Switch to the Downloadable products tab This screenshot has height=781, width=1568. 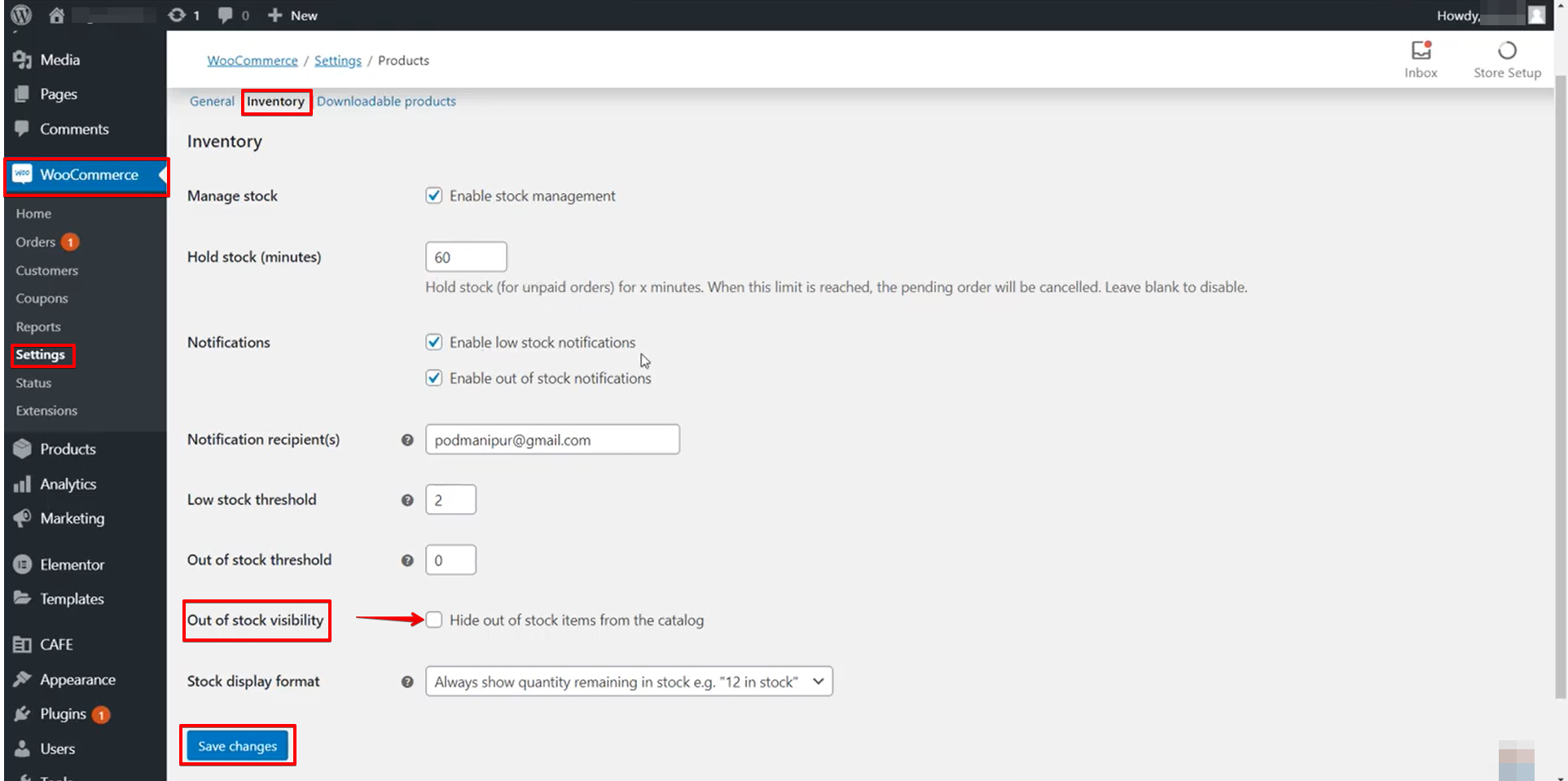coord(386,101)
